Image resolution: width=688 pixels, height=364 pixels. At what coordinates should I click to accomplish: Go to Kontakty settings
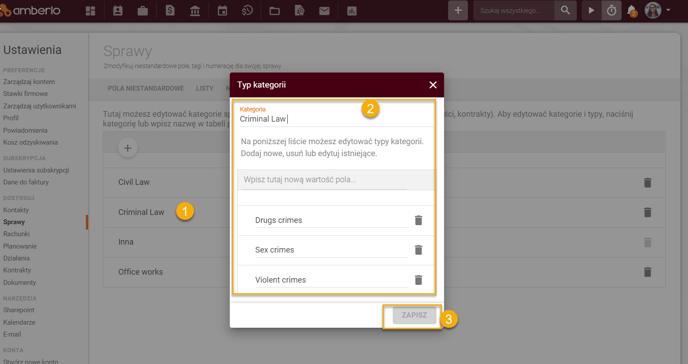click(16, 210)
